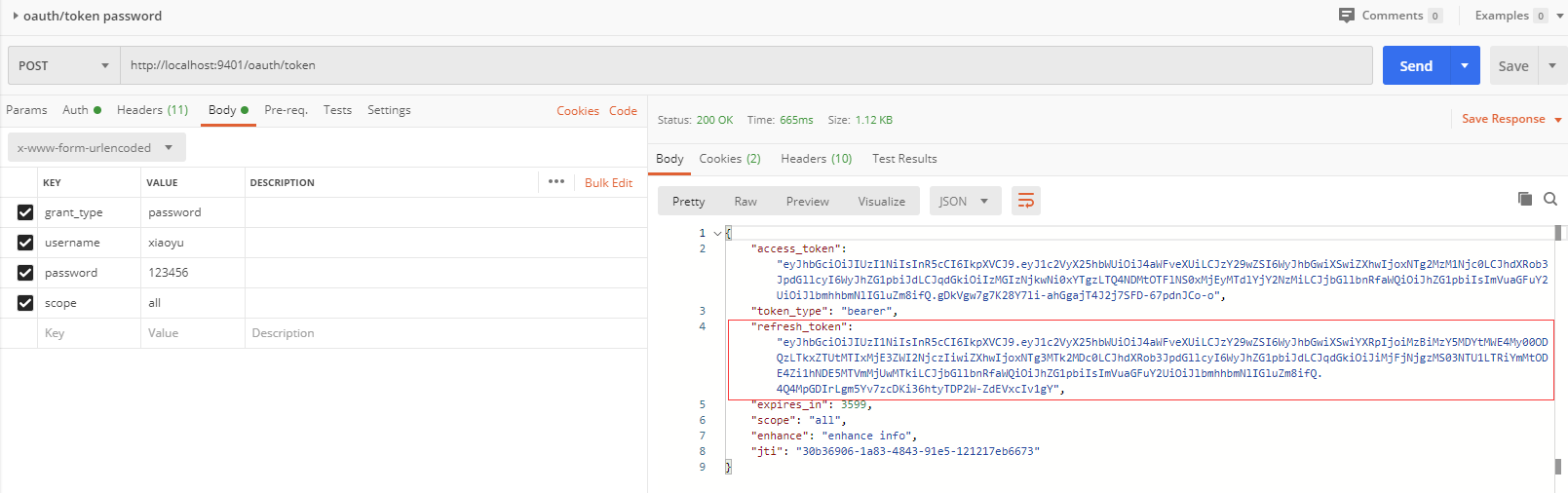Click the 1.12 KB response size value
The height and width of the screenshot is (493, 1568).
click(x=874, y=120)
